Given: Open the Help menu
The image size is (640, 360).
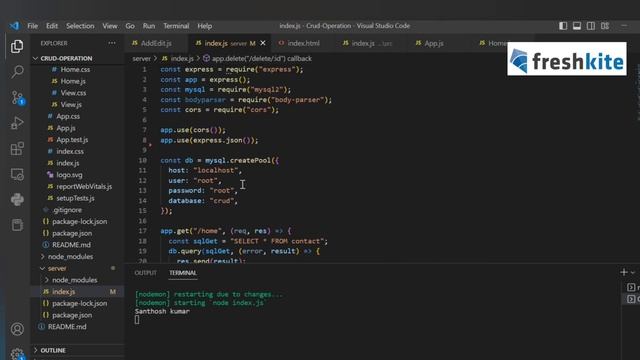Looking at the screenshot, I should click(204, 26).
